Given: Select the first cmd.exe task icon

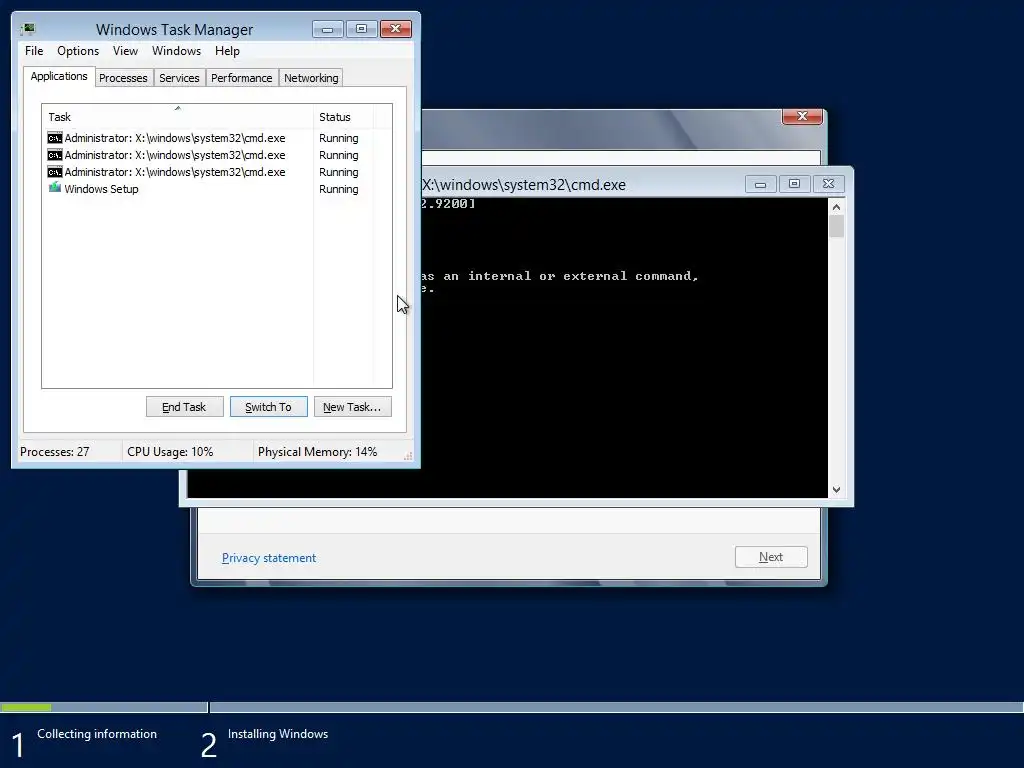Looking at the screenshot, I should coord(55,138).
